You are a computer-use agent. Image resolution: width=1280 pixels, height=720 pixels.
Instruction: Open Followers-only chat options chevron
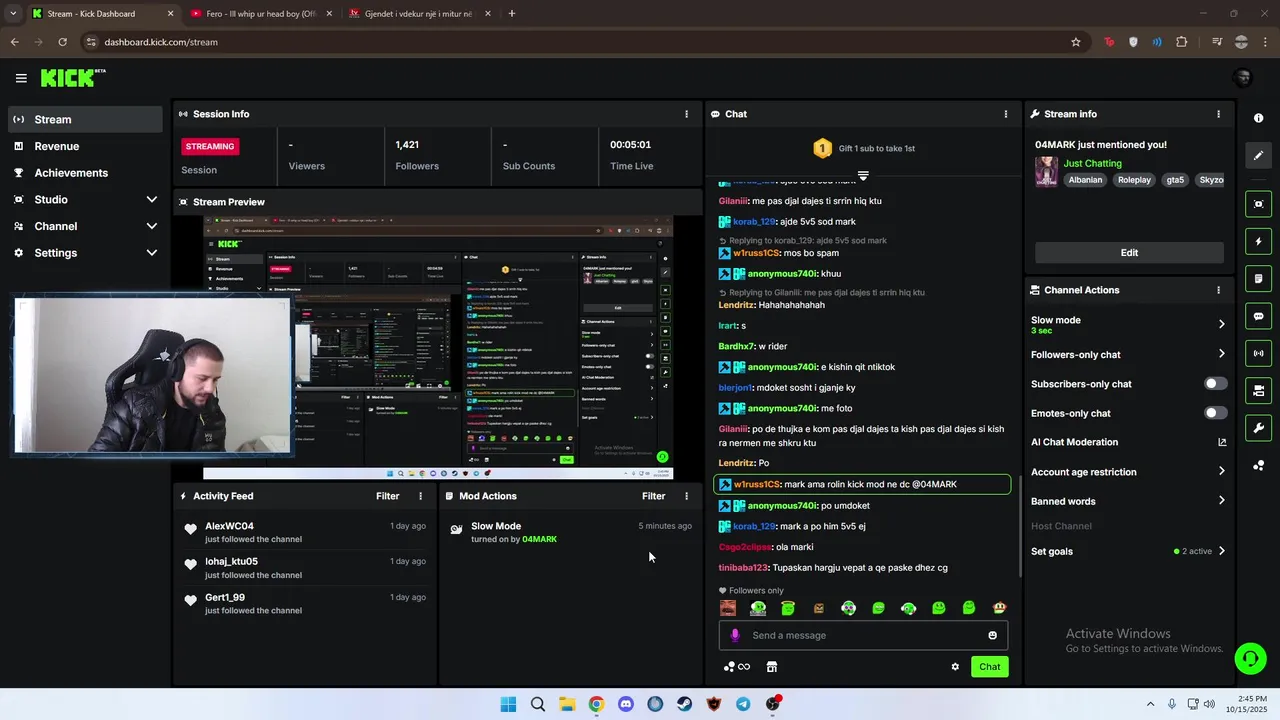point(1221,354)
